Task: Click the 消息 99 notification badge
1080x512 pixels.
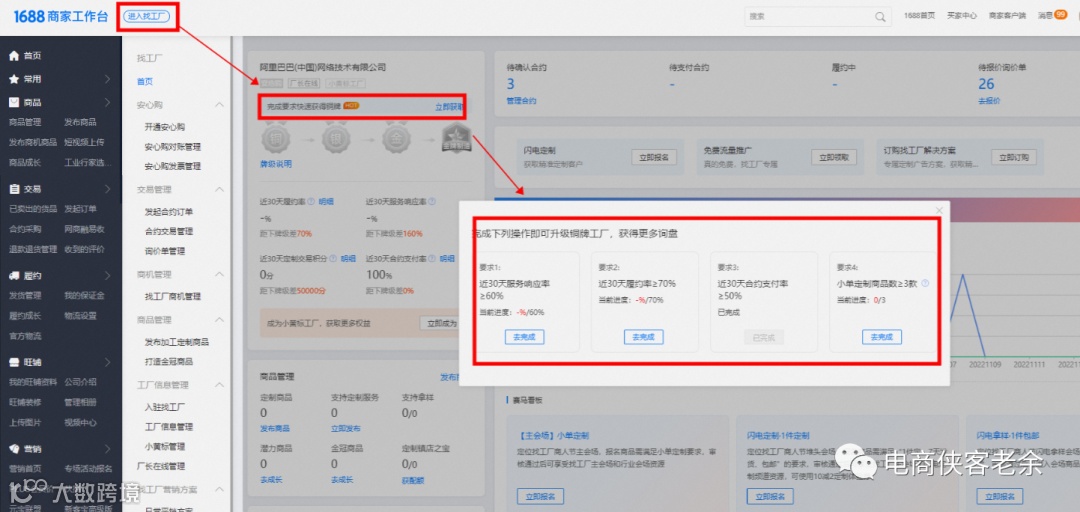Action: pos(1061,14)
